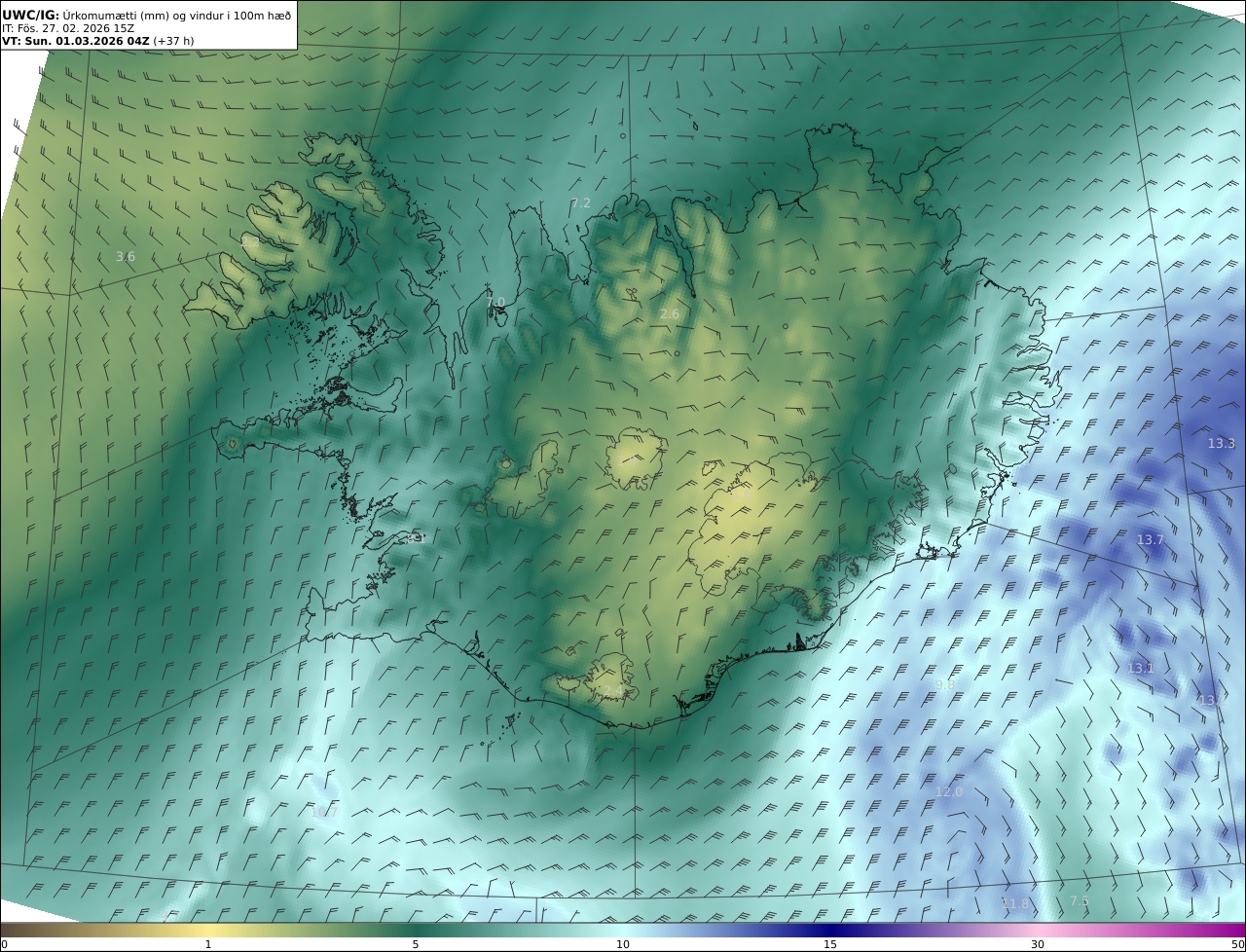
Task: Click the colorbar tick label '30'
Action: tap(1038, 944)
